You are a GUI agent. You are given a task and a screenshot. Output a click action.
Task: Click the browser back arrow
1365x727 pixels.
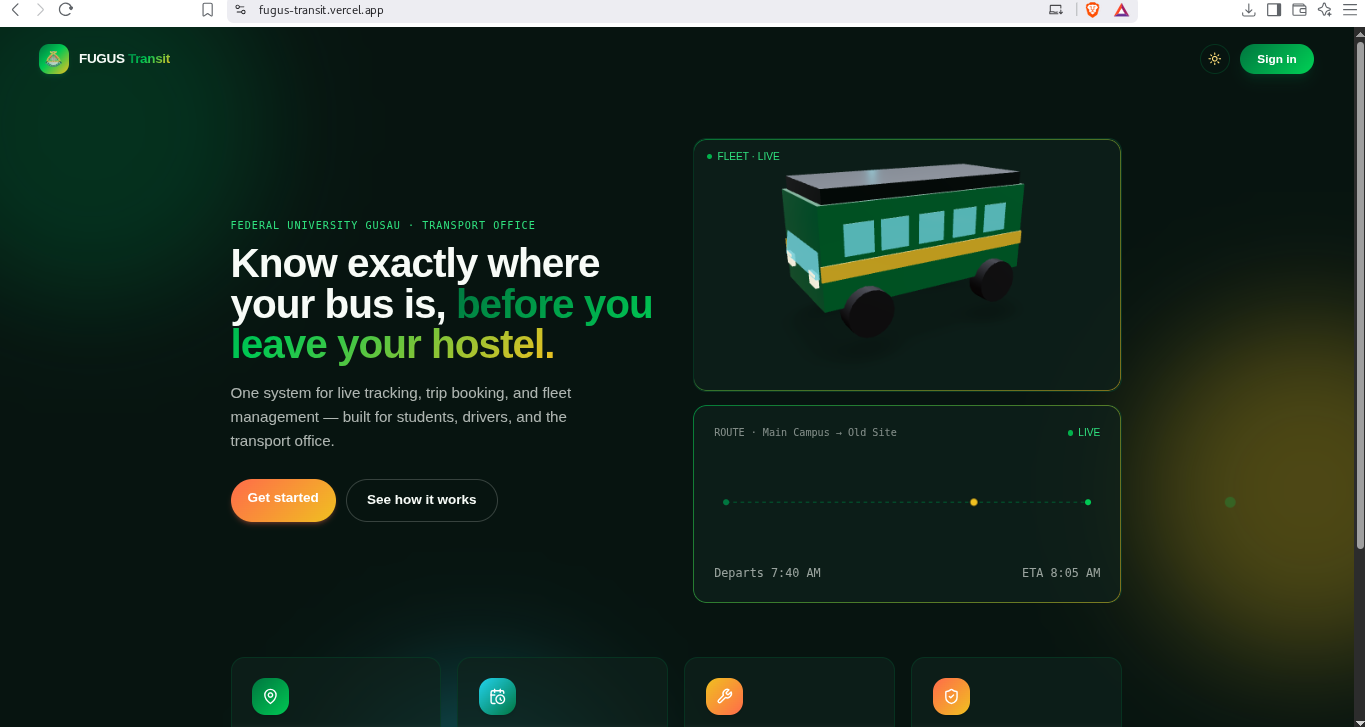[15, 10]
